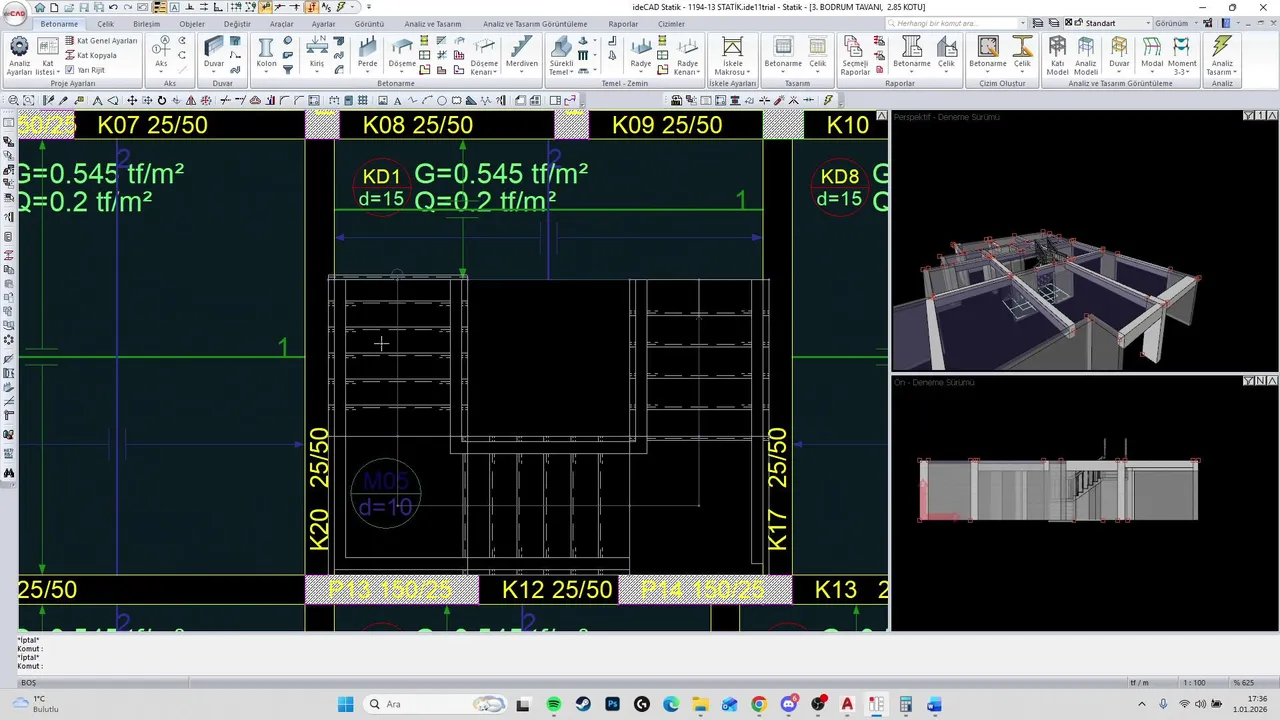Image resolution: width=1280 pixels, height=720 pixels.
Task: Click the K08 25/50 beam label
Action: (x=418, y=125)
